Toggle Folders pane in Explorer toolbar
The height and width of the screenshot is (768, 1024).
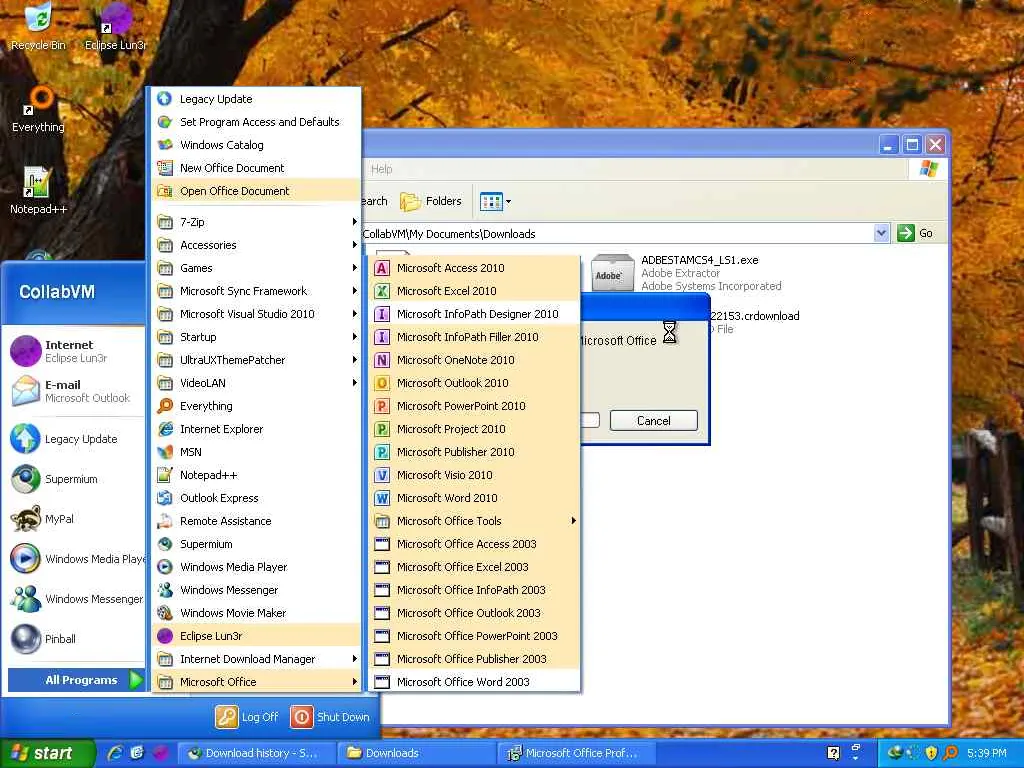tap(431, 201)
